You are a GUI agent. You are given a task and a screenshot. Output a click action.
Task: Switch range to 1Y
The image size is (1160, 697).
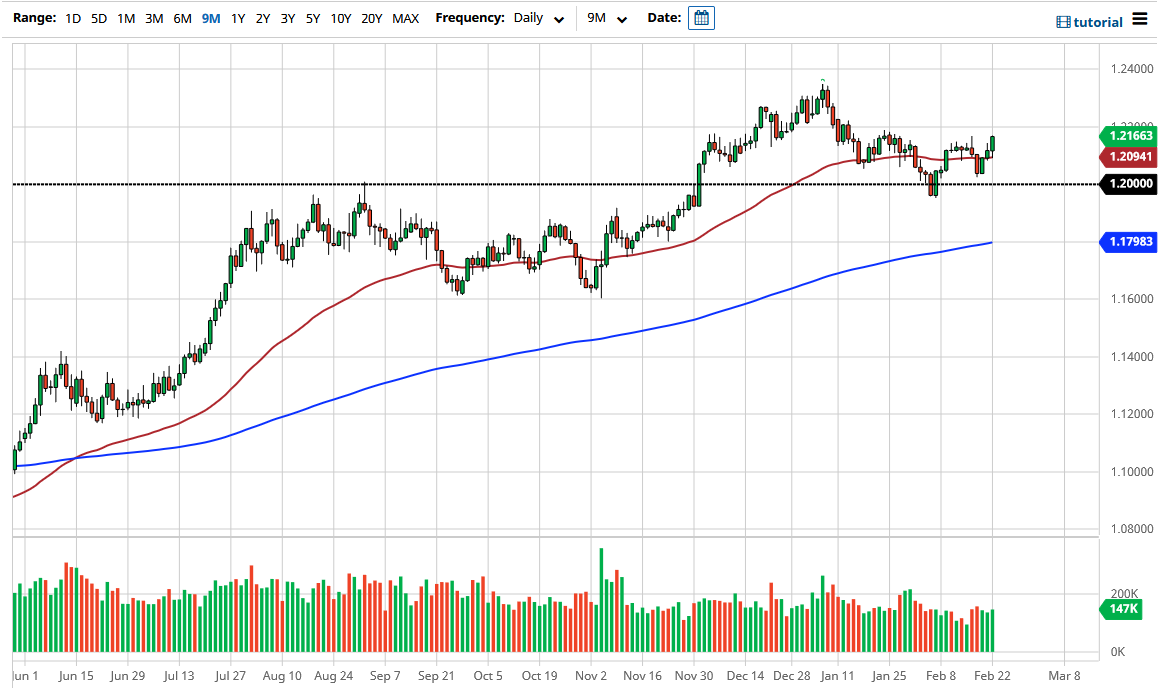(237, 18)
